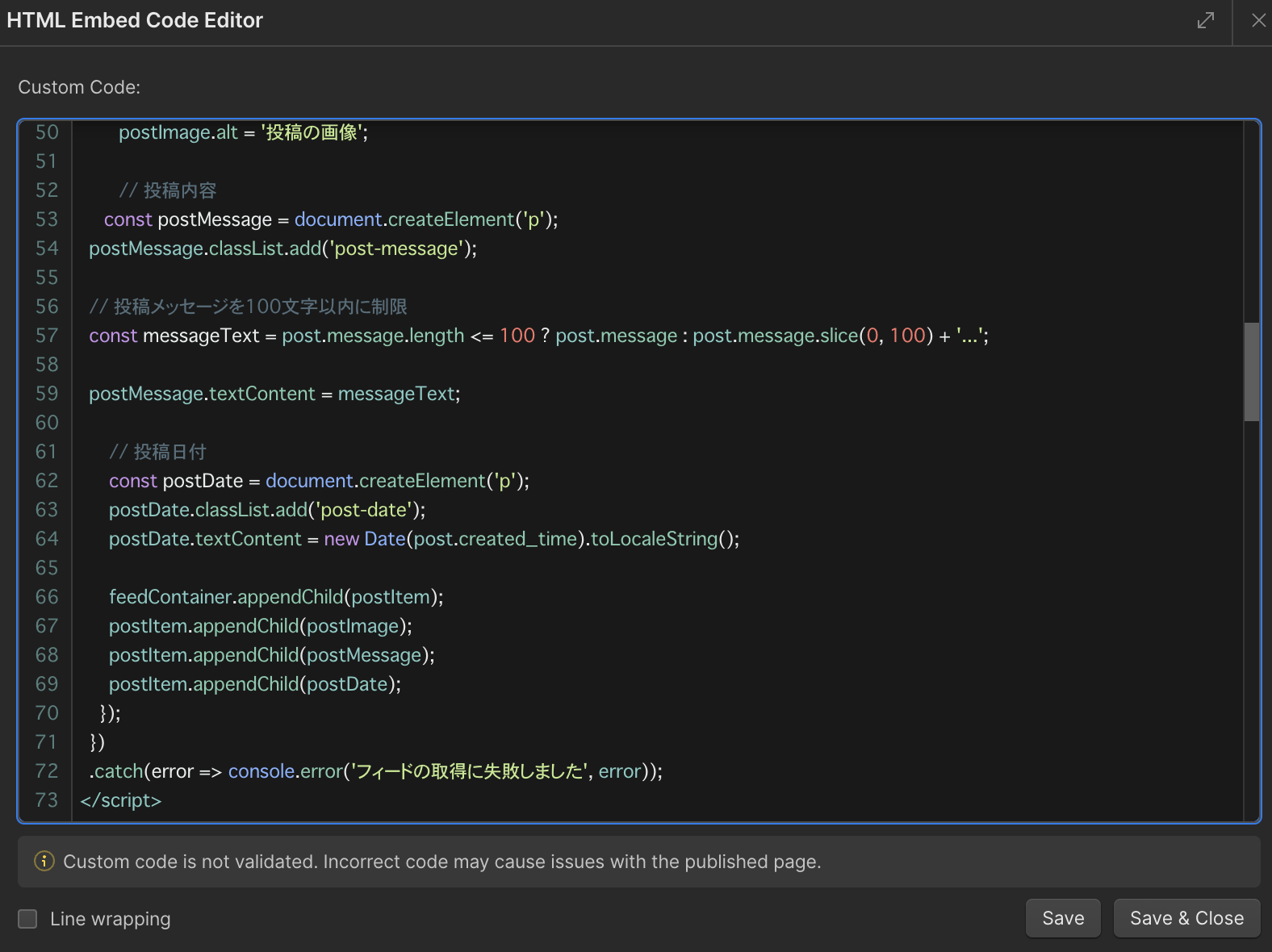Enable the Line wrapping checkbox
The image size is (1272, 952).
pyautogui.click(x=27, y=919)
